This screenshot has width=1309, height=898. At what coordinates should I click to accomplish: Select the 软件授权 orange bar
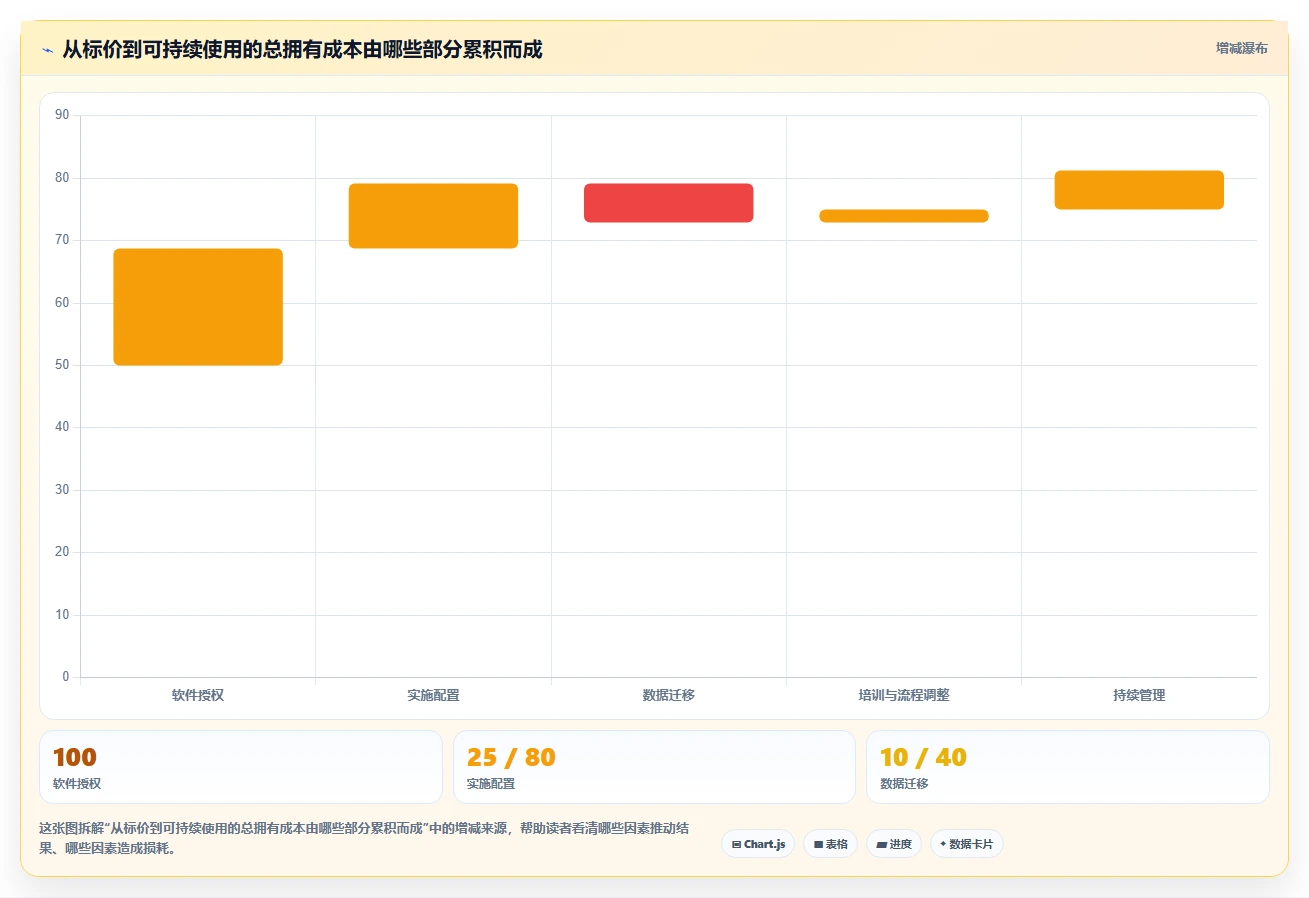click(198, 307)
